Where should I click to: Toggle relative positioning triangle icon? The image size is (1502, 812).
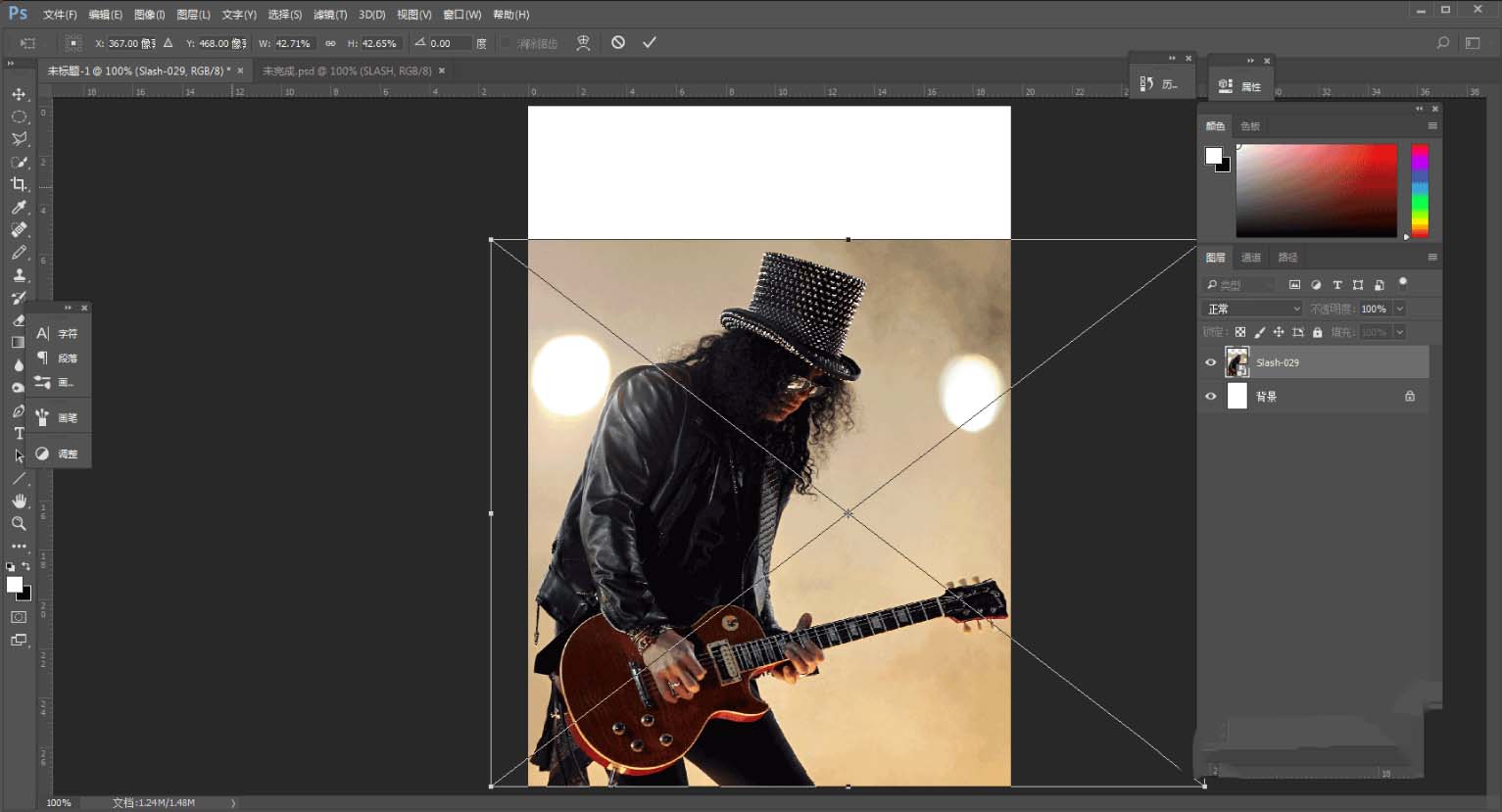169,43
